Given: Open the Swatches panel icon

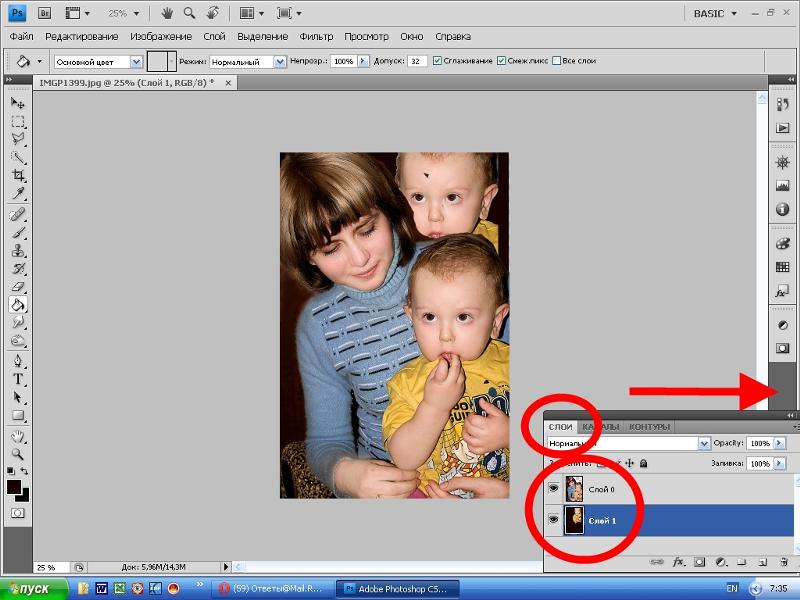Looking at the screenshot, I should (782, 267).
